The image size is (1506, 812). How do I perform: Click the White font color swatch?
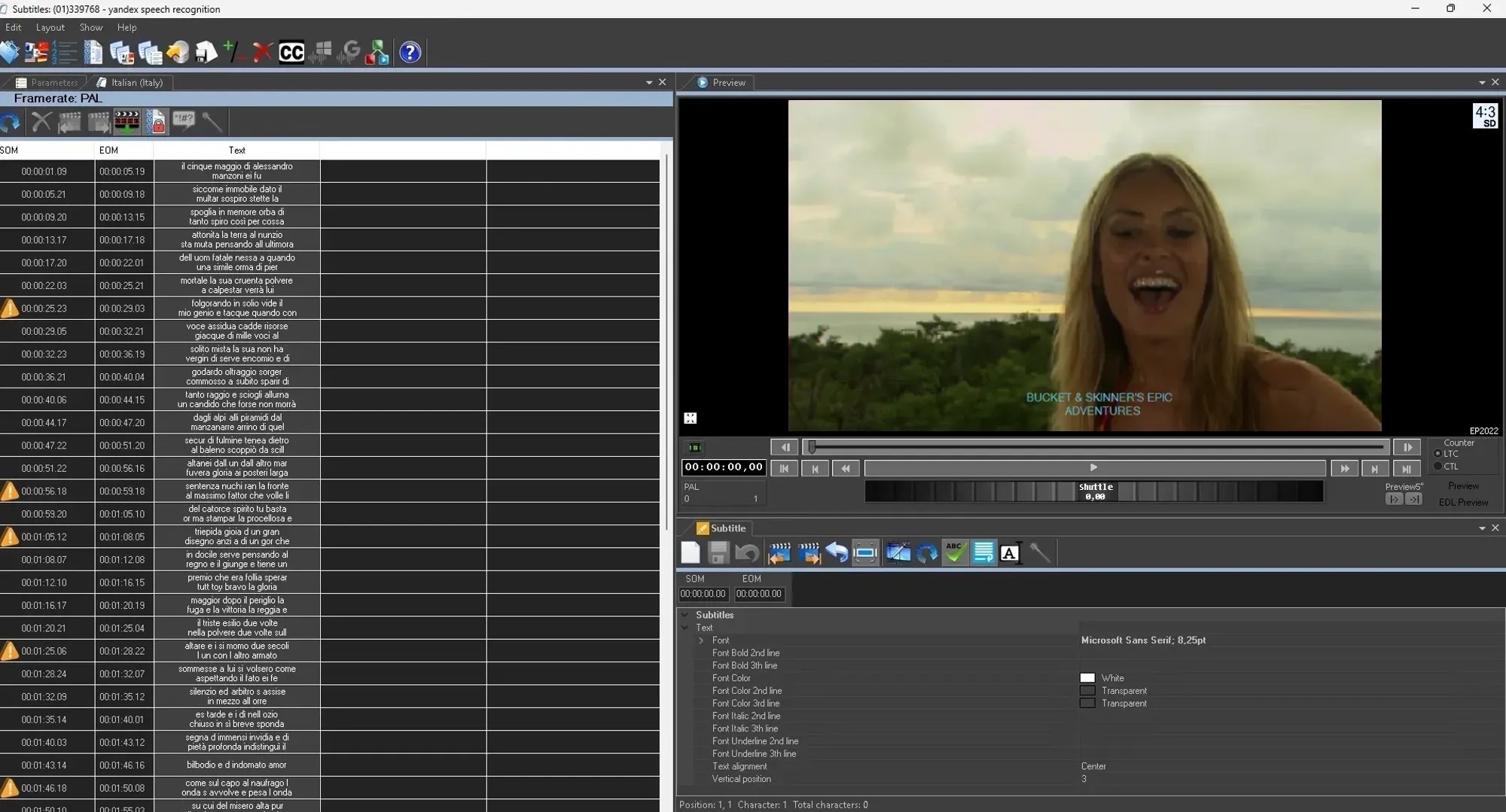point(1087,678)
